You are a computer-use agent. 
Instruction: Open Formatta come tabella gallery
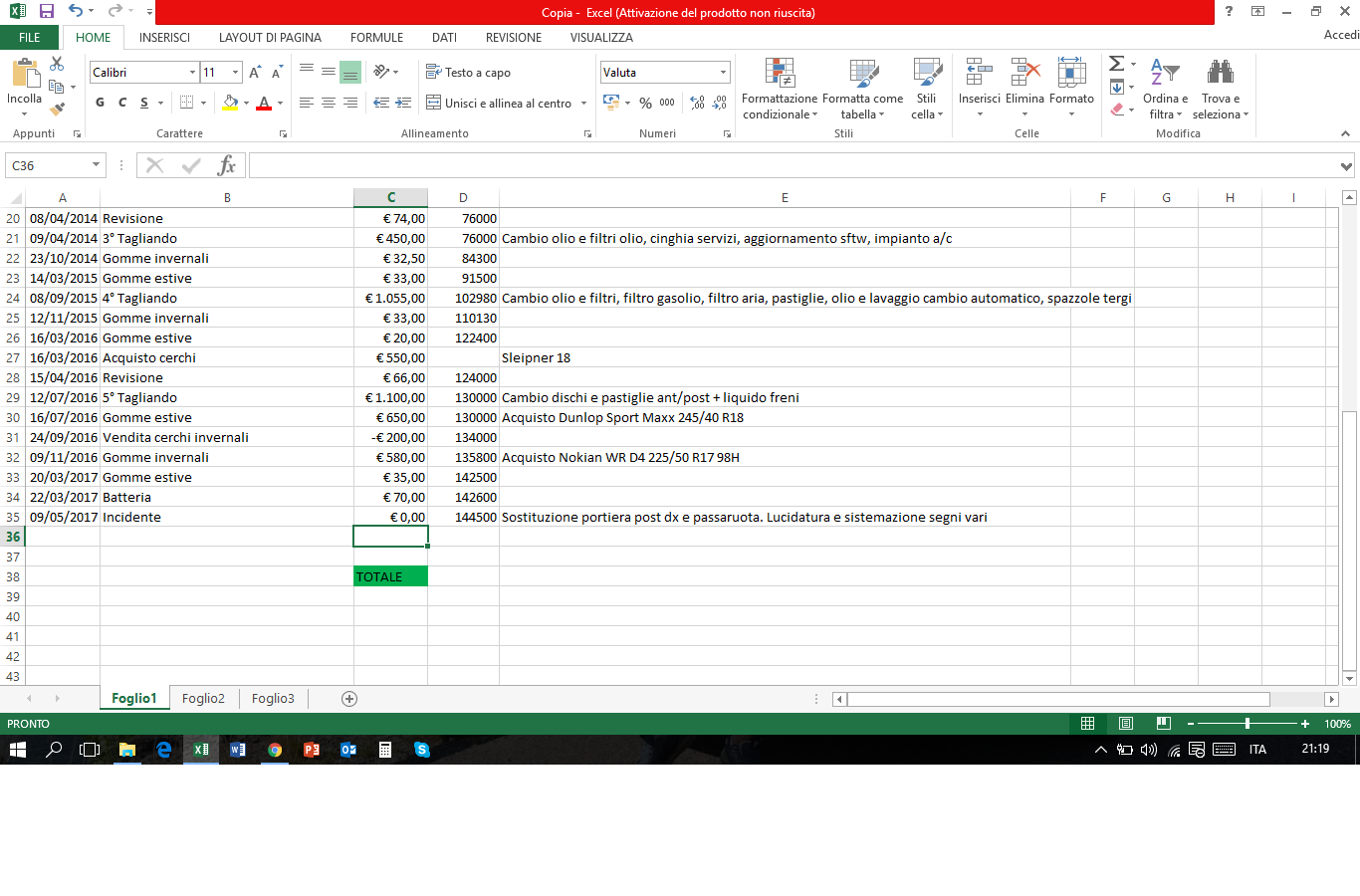(862, 90)
